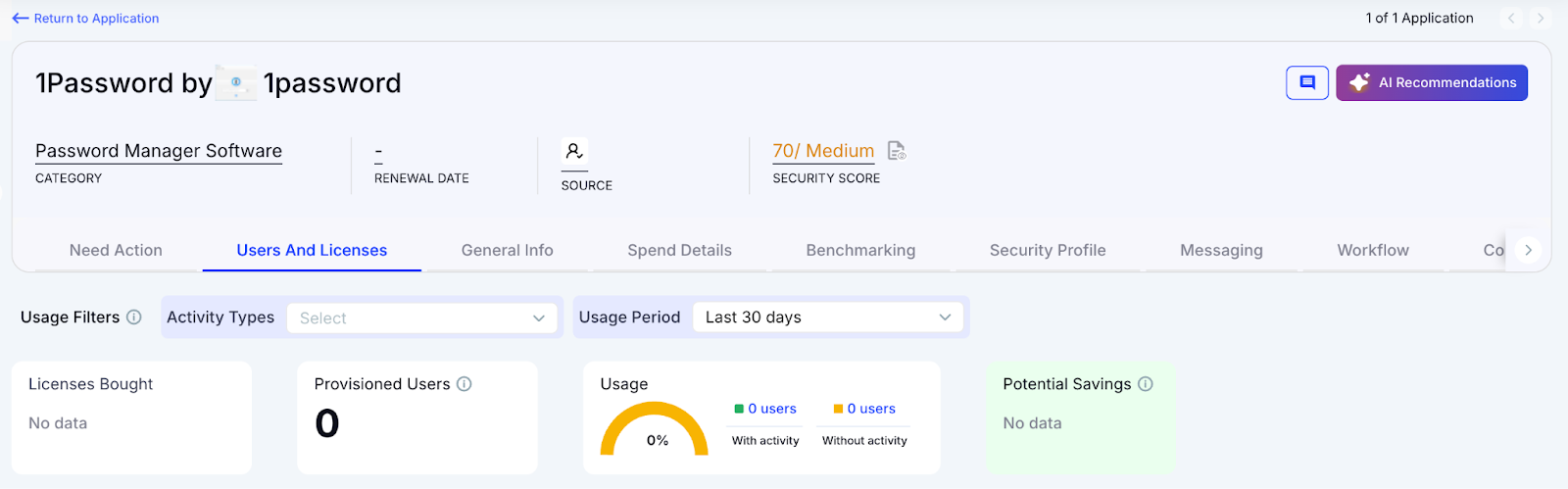Click the Password Manager Software category link

point(159,151)
